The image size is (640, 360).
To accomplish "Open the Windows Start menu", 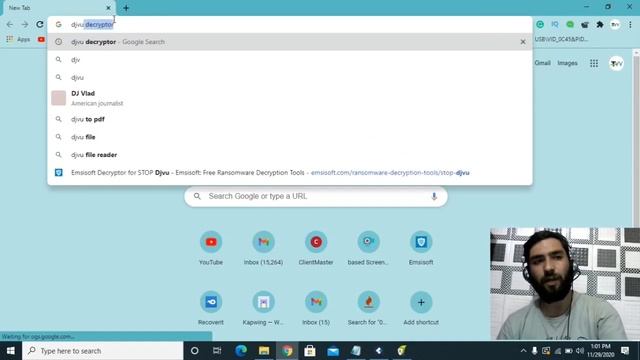I will click(11, 351).
